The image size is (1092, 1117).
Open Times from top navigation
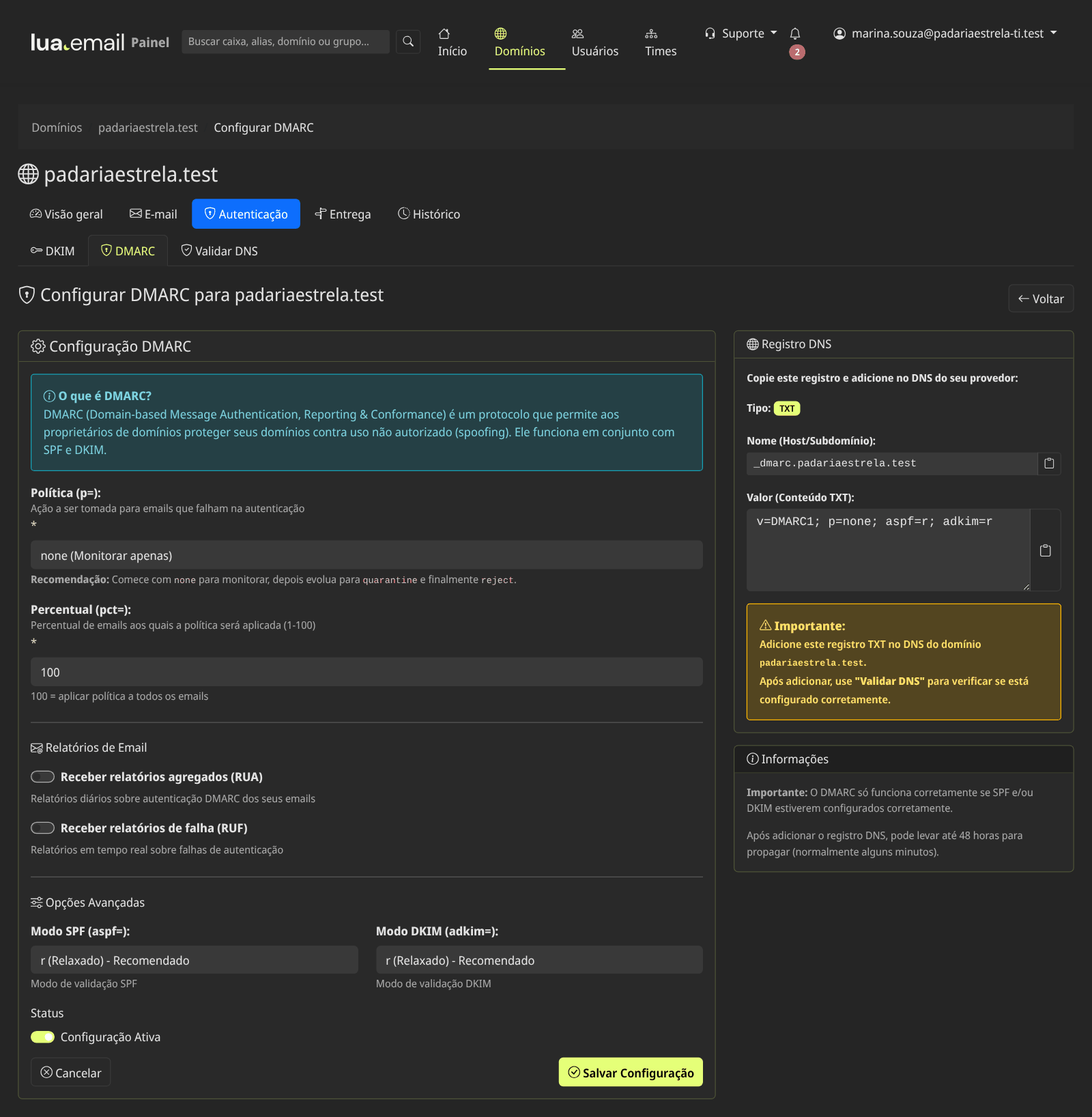(661, 42)
